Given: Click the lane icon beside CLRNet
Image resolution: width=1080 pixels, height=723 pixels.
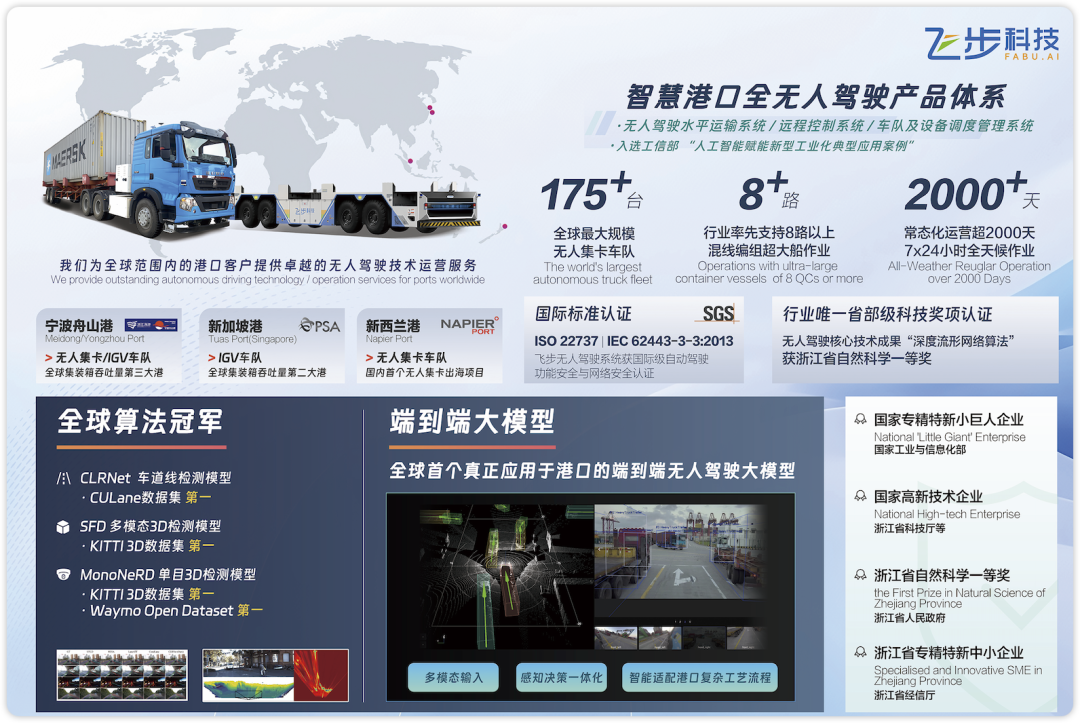Looking at the screenshot, I should pyautogui.click(x=64, y=478).
